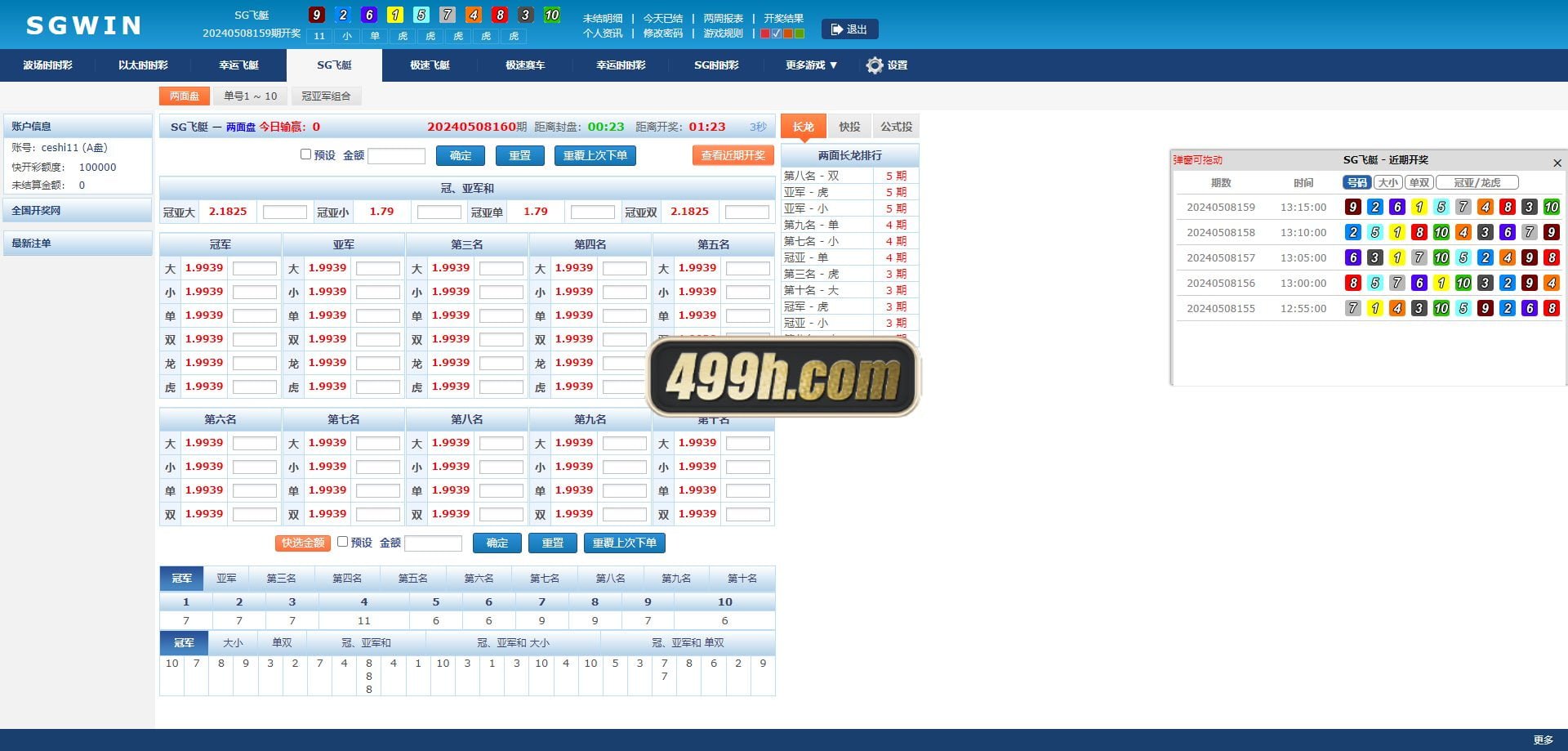
Task: Click the orange header result ball 4
Action: pyautogui.click(x=474, y=15)
